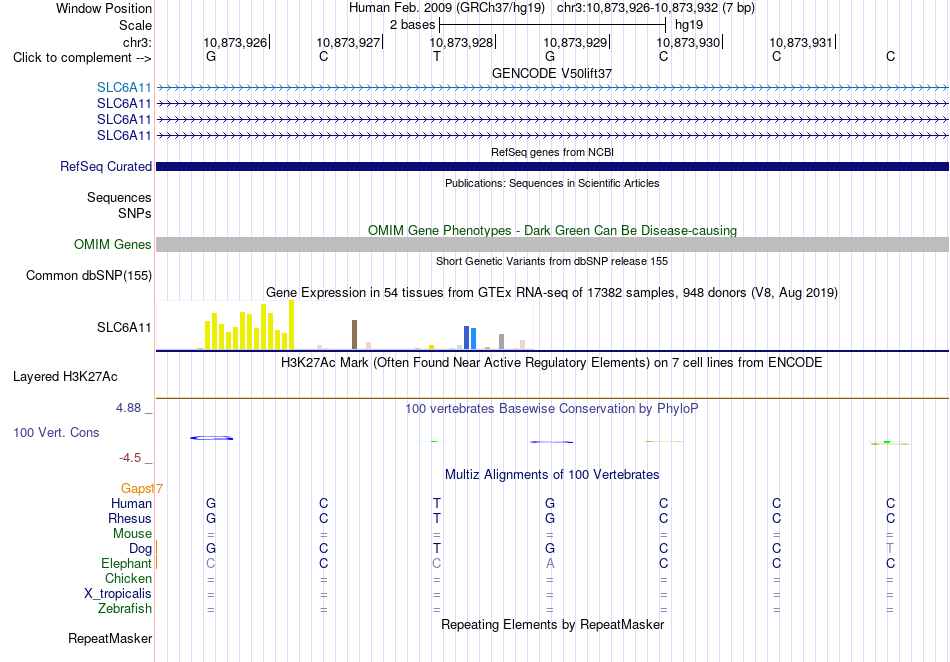Click position label 10,873,926 on ruler
Image resolution: width=950 pixels, height=662 pixels.
coord(234,42)
